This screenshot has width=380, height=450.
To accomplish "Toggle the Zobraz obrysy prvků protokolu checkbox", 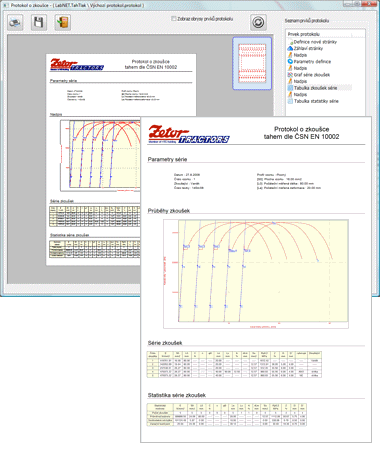I will click(x=173, y=19).
